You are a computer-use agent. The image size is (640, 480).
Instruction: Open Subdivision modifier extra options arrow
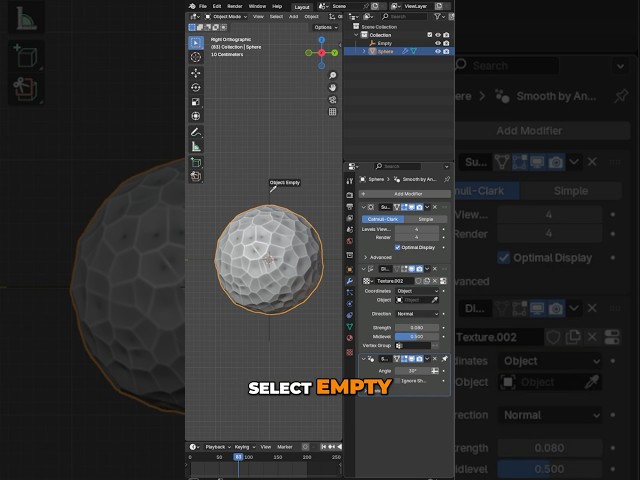pos(427,207)
